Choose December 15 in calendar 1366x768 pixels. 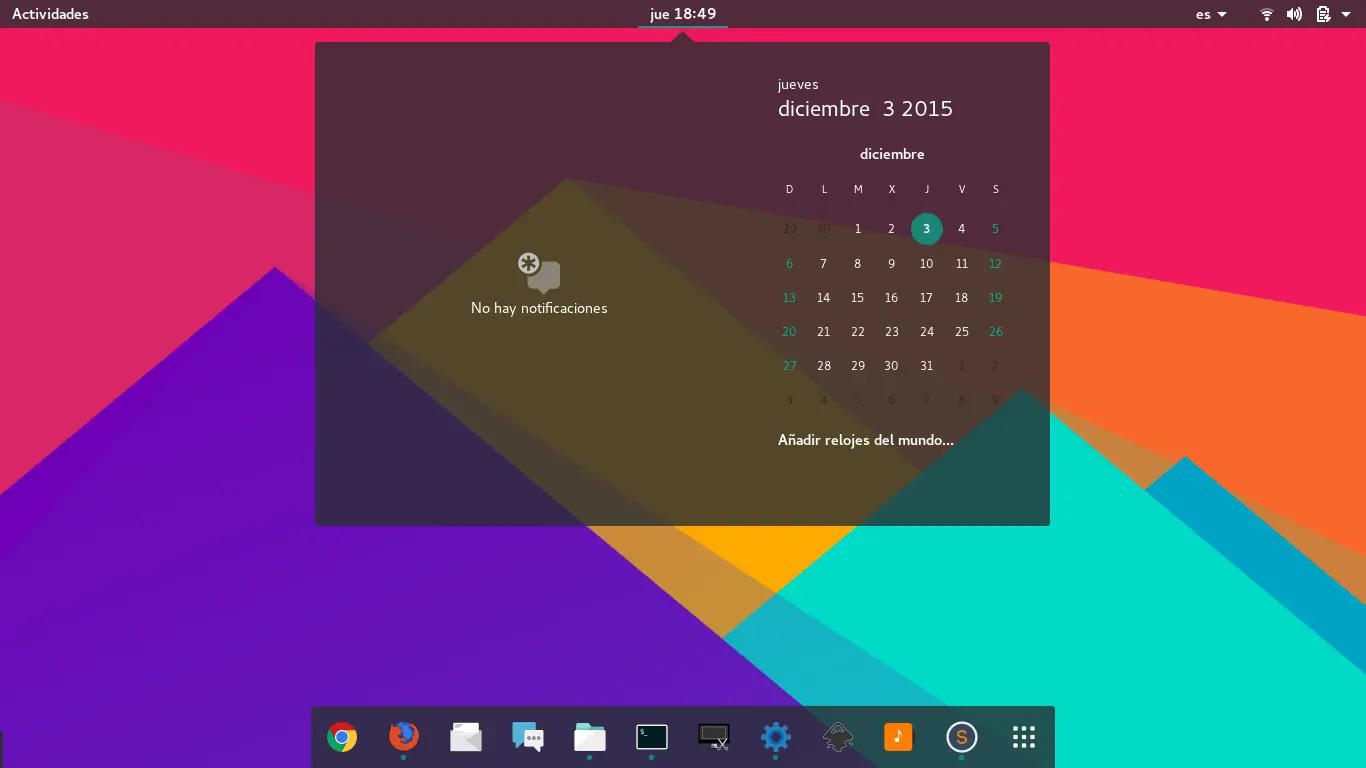857,298
